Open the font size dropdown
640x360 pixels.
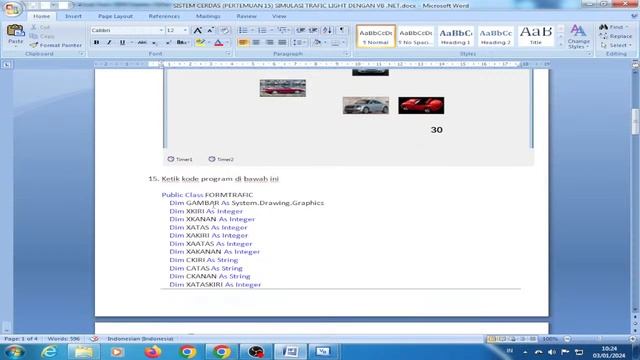click(x=185, y=30)
